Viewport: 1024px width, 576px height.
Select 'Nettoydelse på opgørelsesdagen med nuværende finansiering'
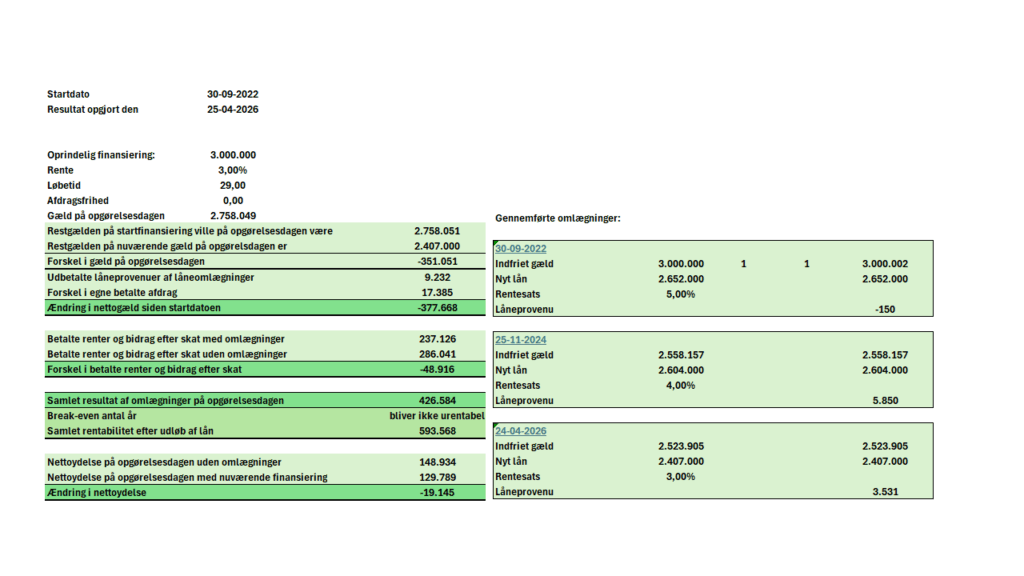pyautogui.click(x=187, y=477)
